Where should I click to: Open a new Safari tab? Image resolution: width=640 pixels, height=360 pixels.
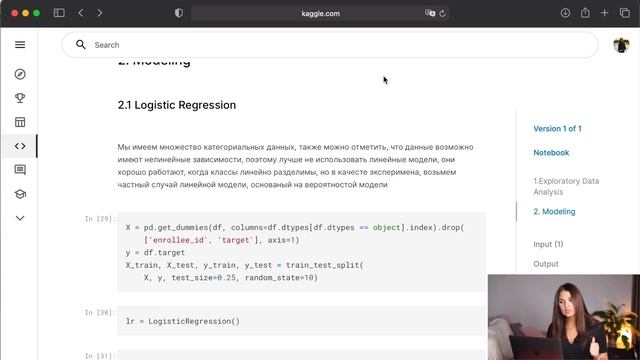pyautogui.click(x=604, y=13)
